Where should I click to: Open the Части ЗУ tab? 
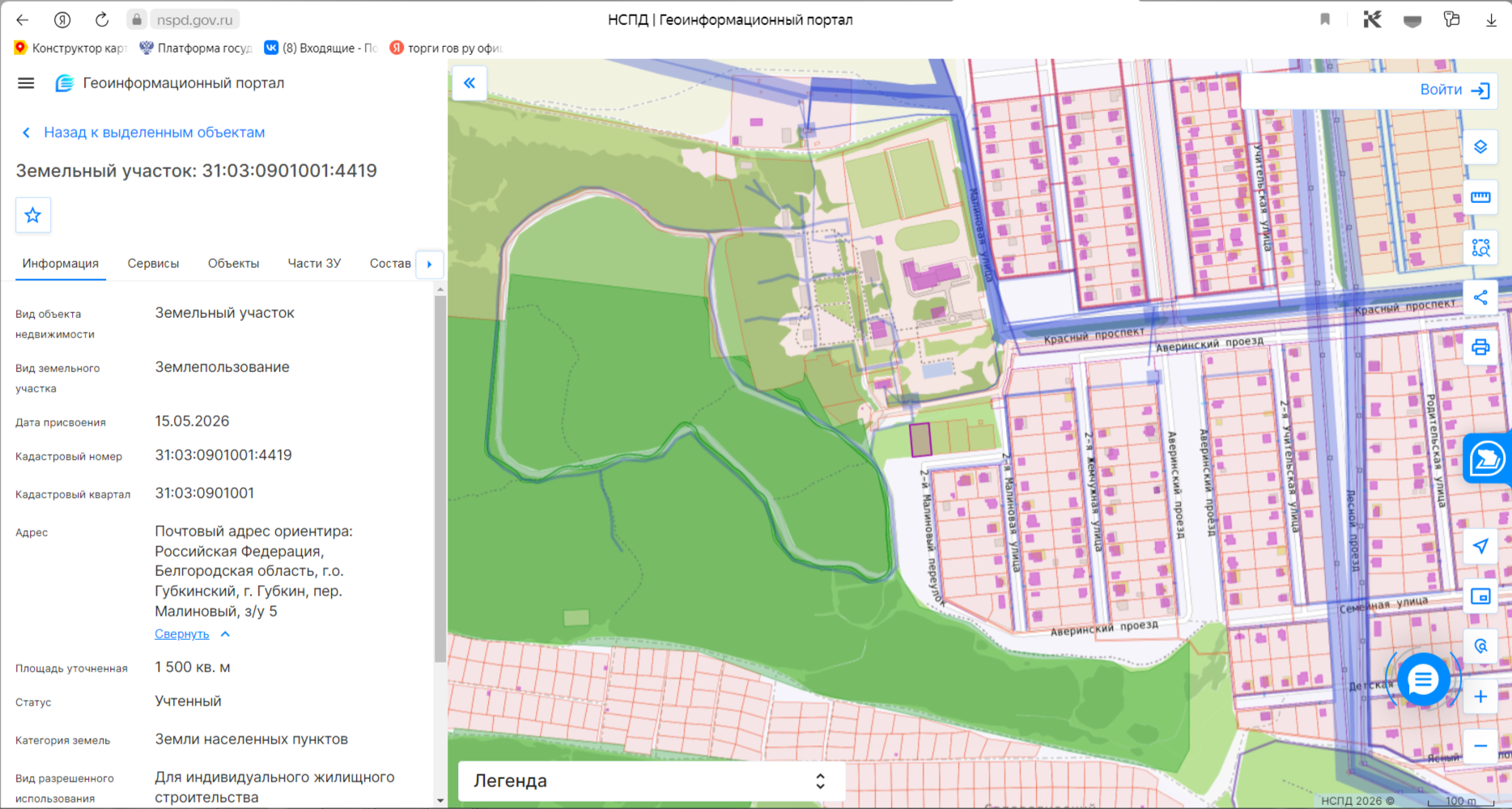tap(314, 264)
